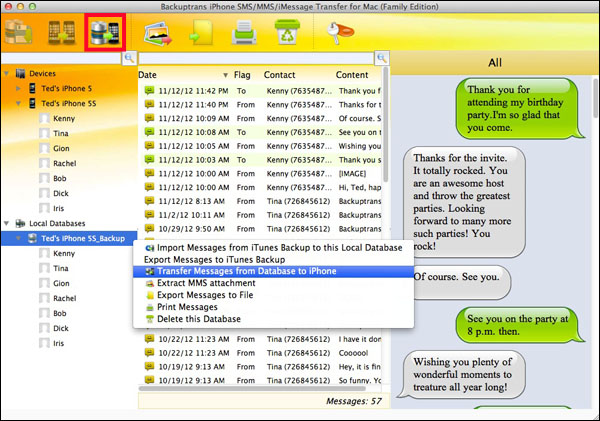Select the 10/22/12 11:23 AM 'Coooool' message row
Image resolution: width=600 pixels, height=421 pixels.
262,352
